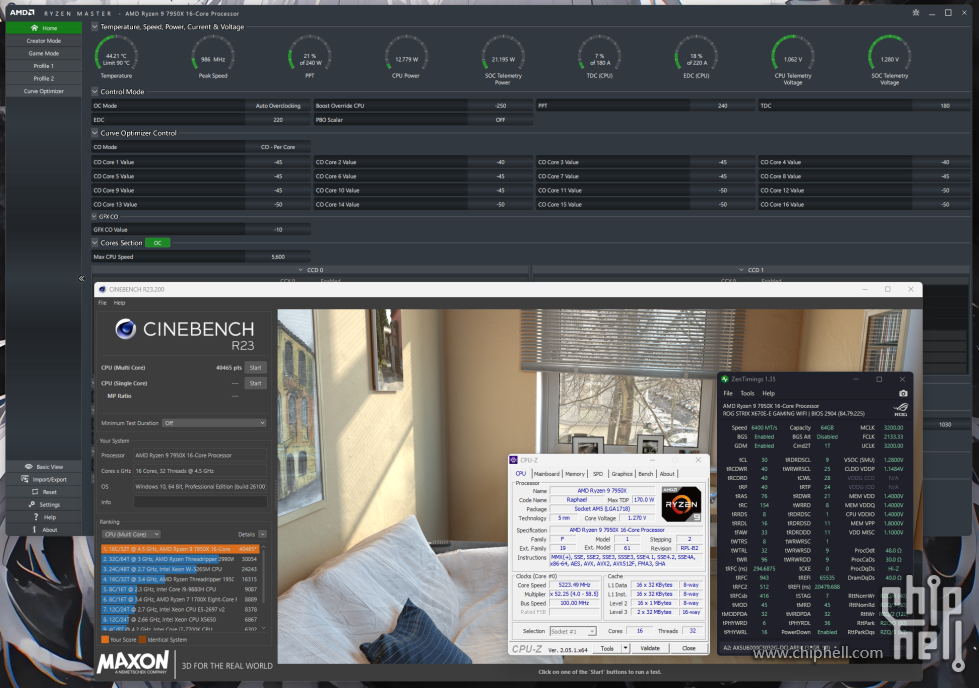Click the Validate button in CPU-Z
Viewport: 979px width, 688px height.
pyautogui.click(x=650, y=648)
